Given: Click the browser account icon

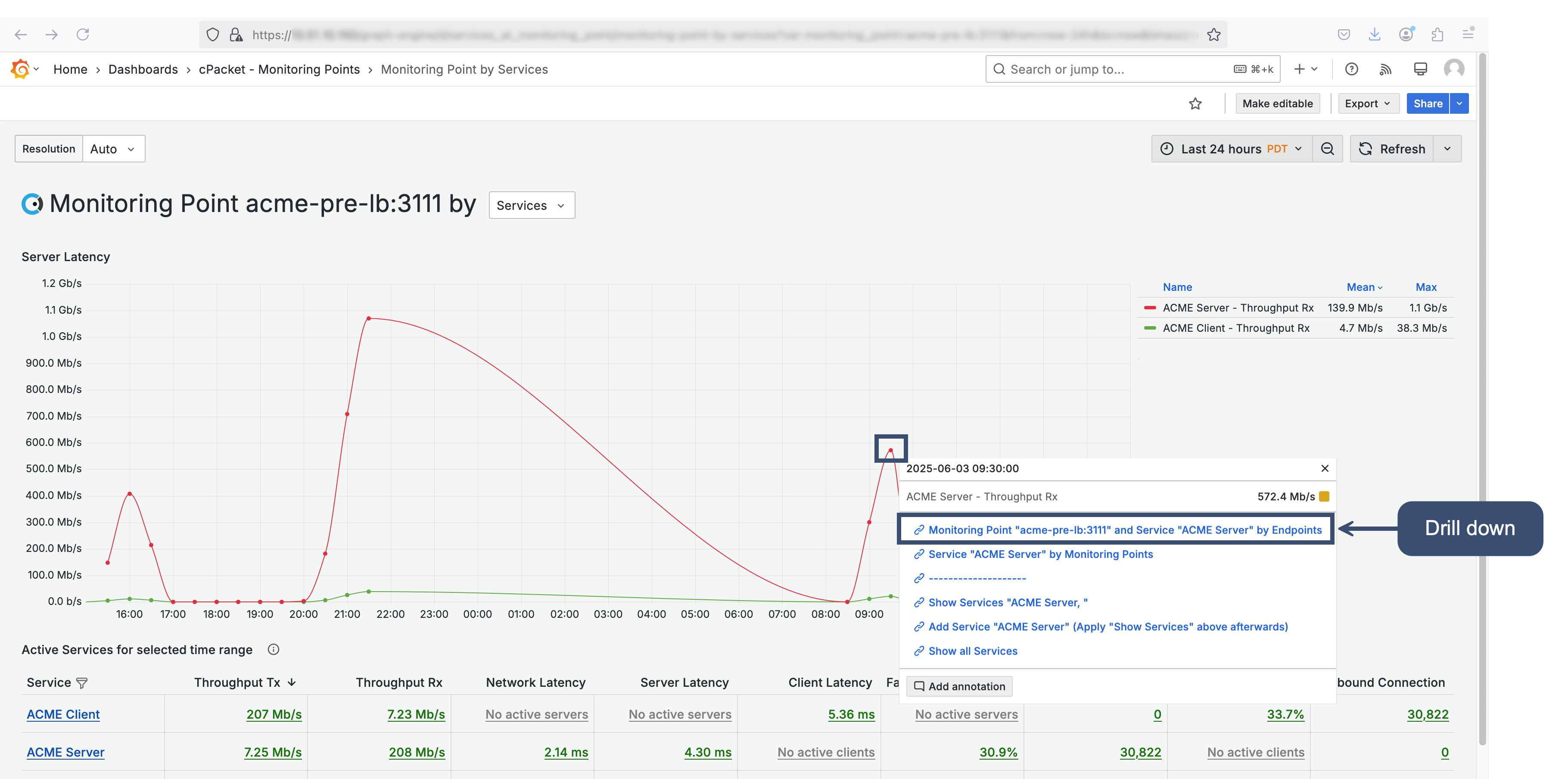Looking at the screenshot, I should point(1406,35).
